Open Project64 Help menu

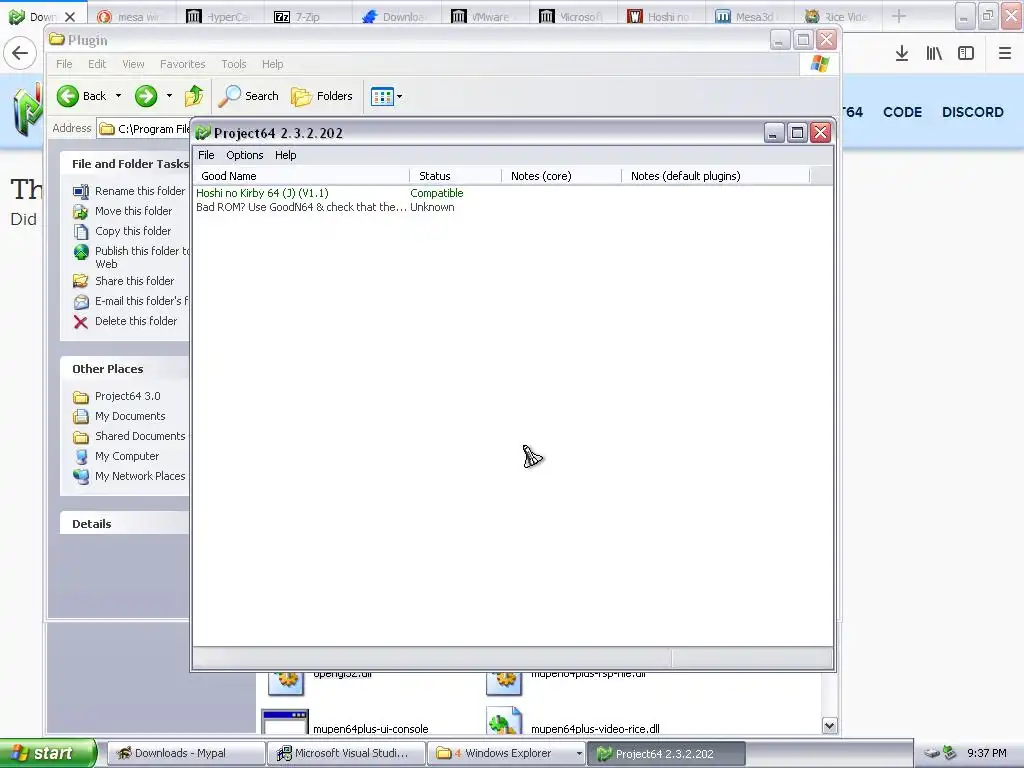tap(285, 155)
